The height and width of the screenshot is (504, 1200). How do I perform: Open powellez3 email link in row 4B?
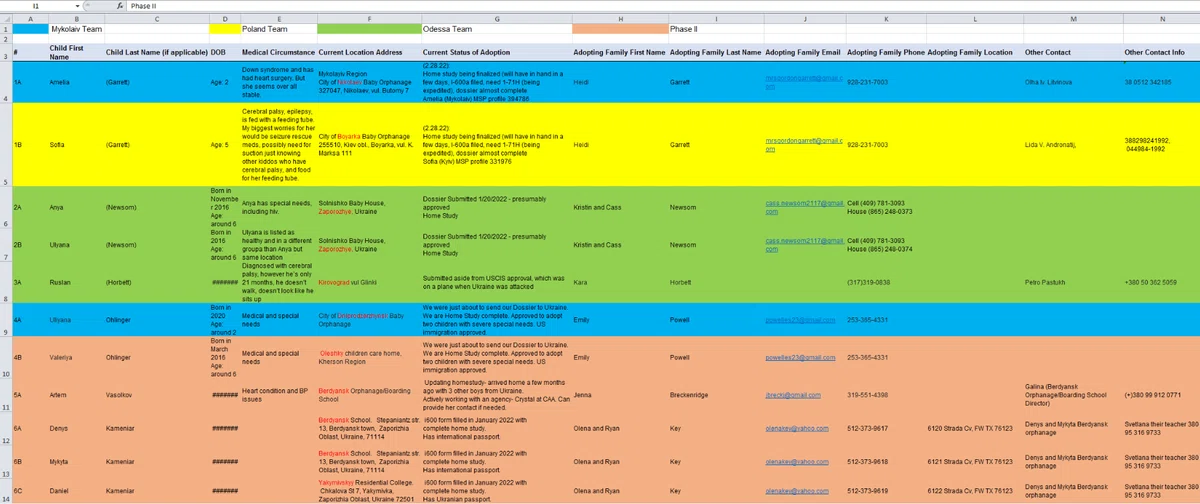(799, 357)
